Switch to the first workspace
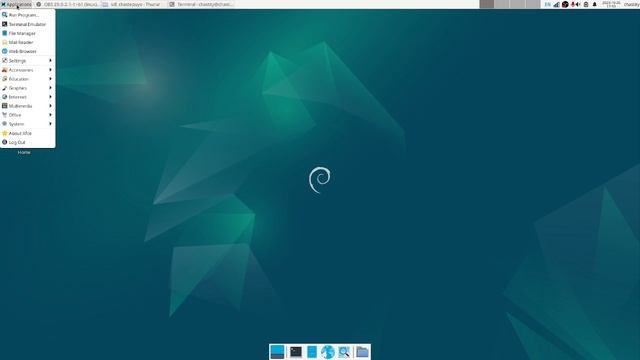 click(x=487, y=4)
